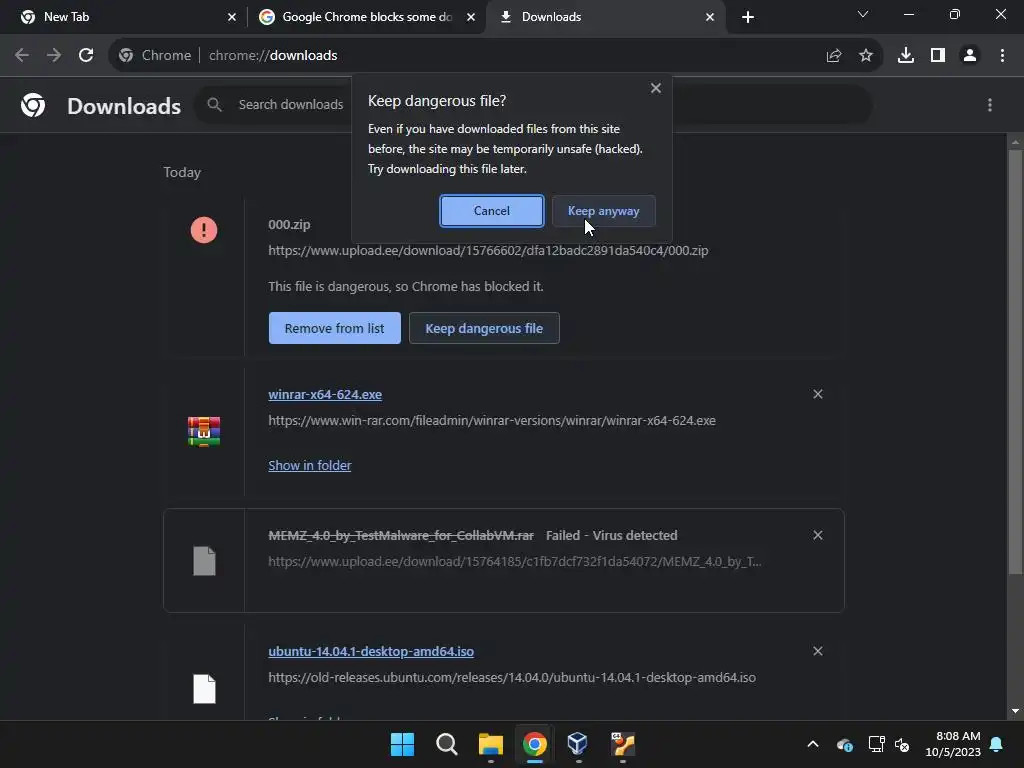This screenshot has width=1024, height=768.
Task: Click the WinRAR file icon
Action: point(204,431)
